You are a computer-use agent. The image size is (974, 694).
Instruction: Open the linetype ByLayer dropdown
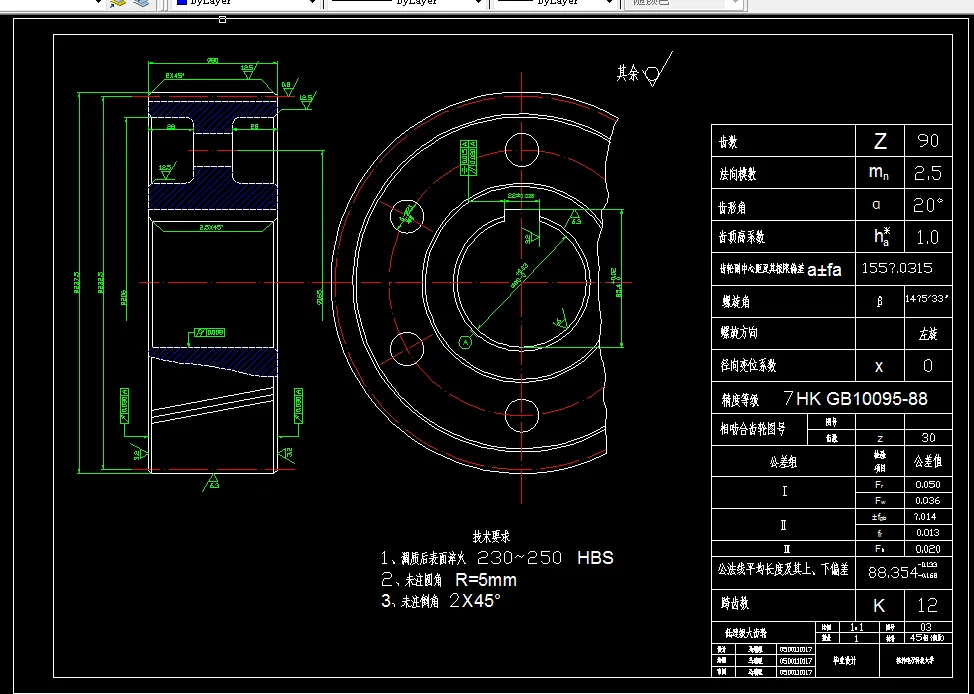click(x=406, y=2)
